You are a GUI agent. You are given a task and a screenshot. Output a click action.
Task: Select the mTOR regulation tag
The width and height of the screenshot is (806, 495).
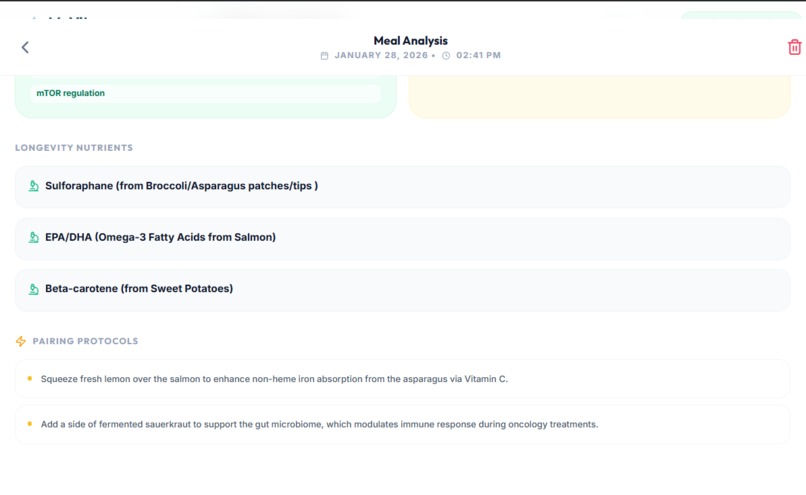(x=205, y=93)
